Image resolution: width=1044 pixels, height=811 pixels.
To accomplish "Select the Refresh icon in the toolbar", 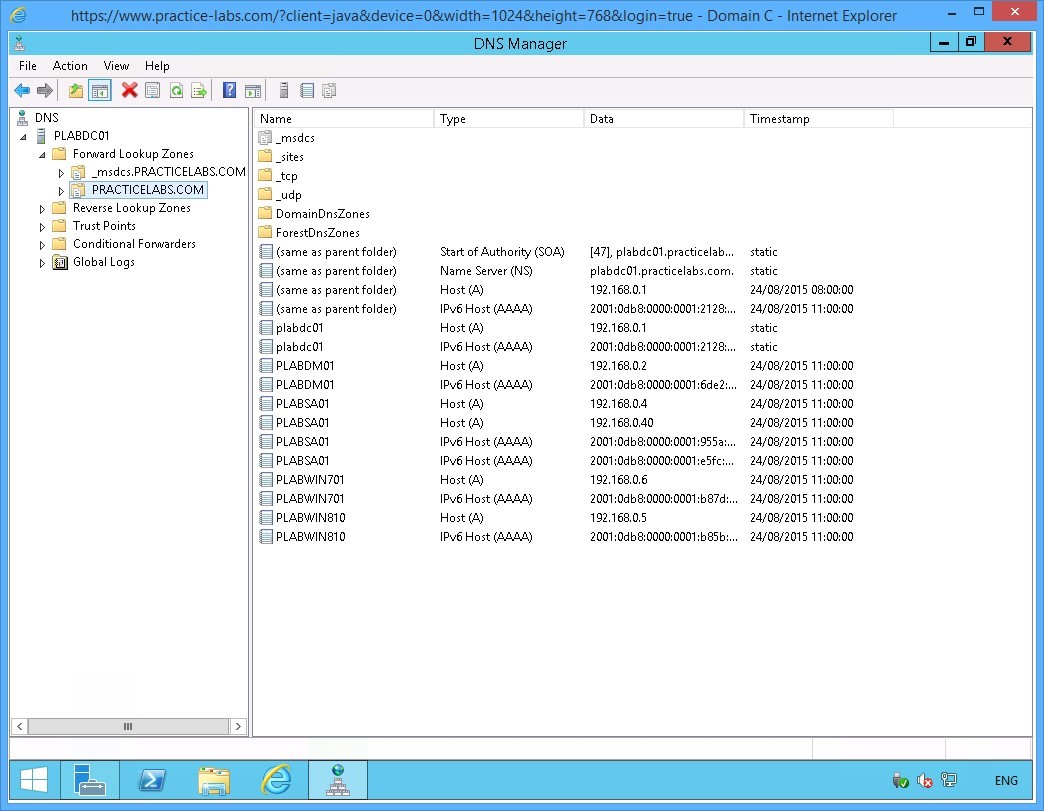I will tap(177, 90).
